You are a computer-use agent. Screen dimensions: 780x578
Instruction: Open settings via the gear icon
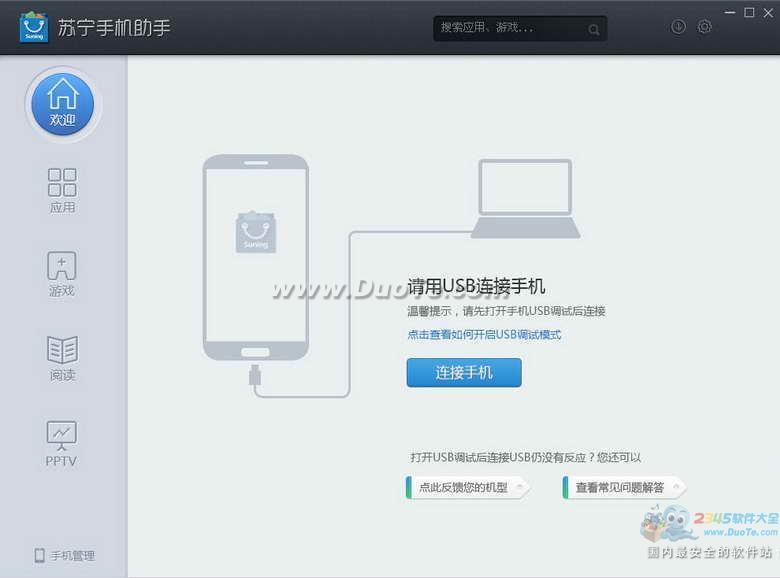[x=705, y=27]
